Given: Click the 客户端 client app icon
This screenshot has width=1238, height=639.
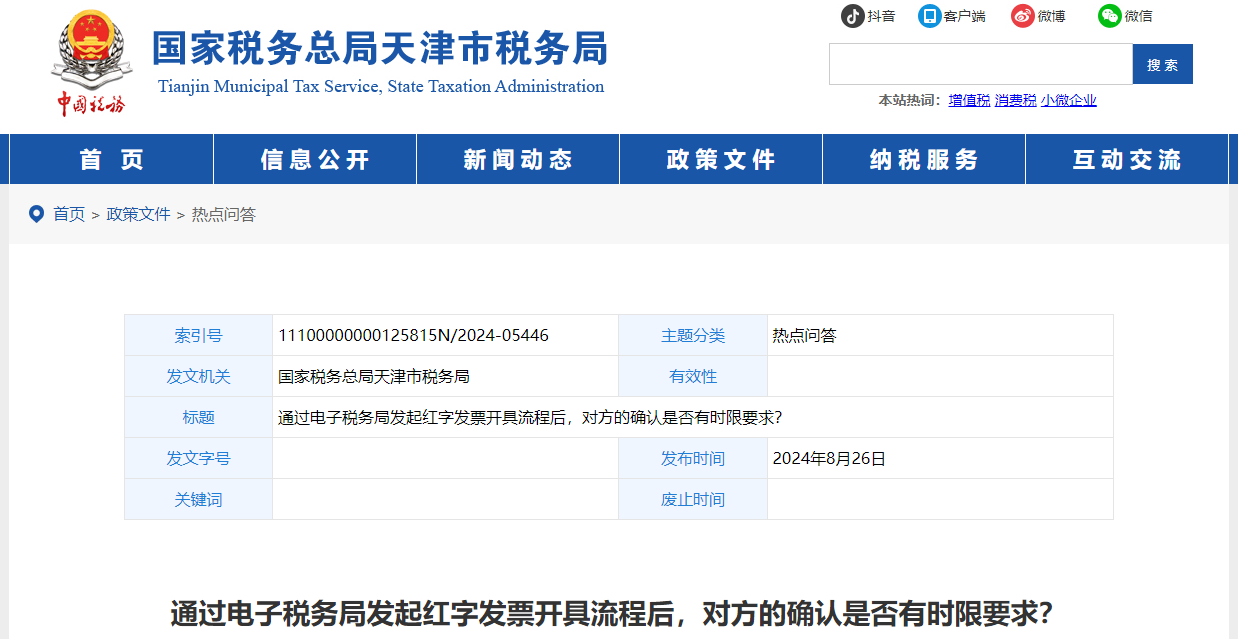Looking at the screenshot, I should (x=931, y=16).
